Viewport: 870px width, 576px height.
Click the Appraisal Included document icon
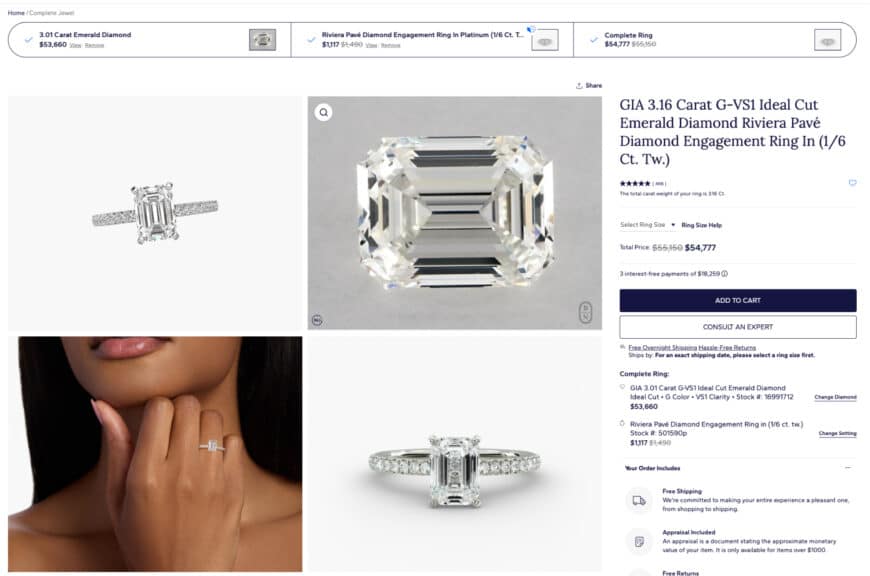[639, 541]
